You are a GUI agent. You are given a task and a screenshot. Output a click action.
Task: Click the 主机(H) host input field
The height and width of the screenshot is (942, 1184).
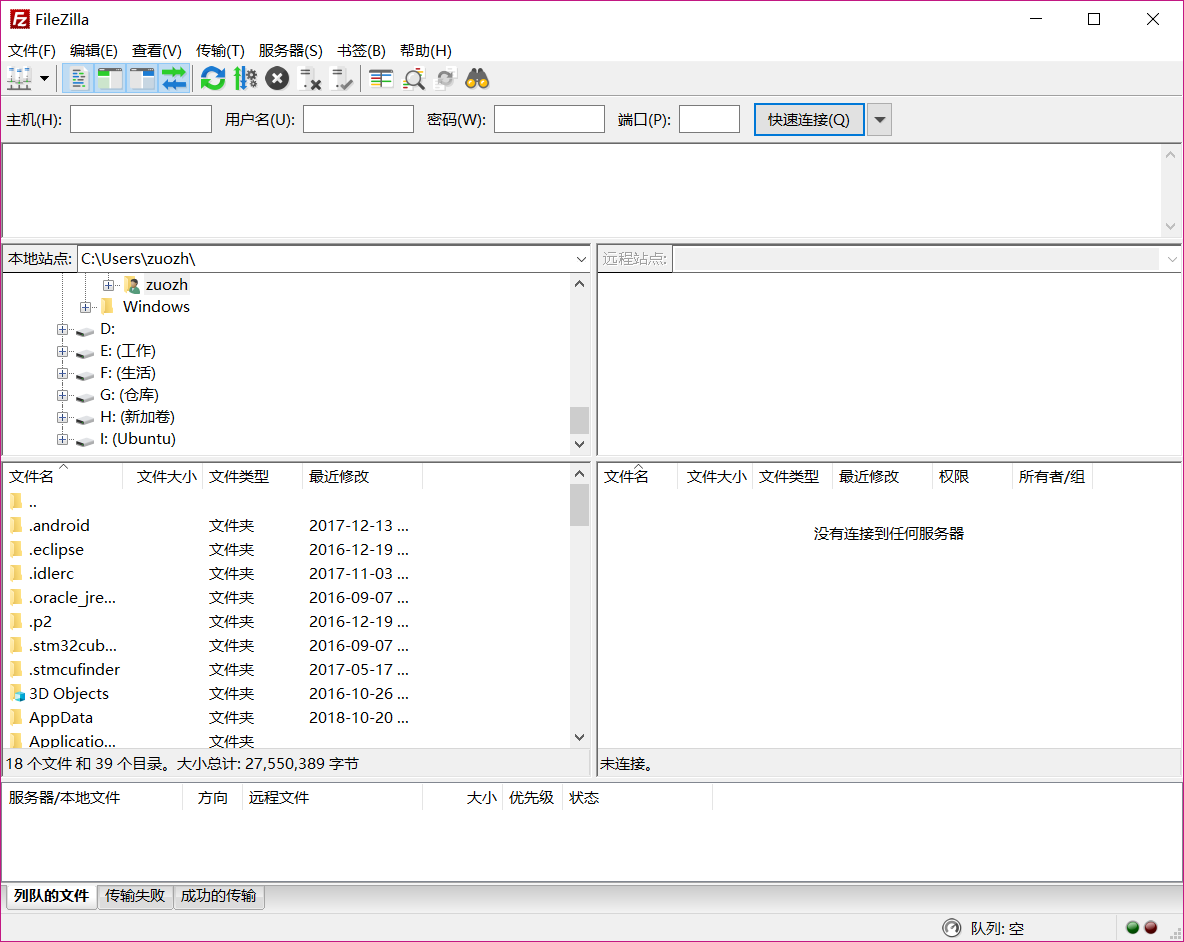point(140,119)
